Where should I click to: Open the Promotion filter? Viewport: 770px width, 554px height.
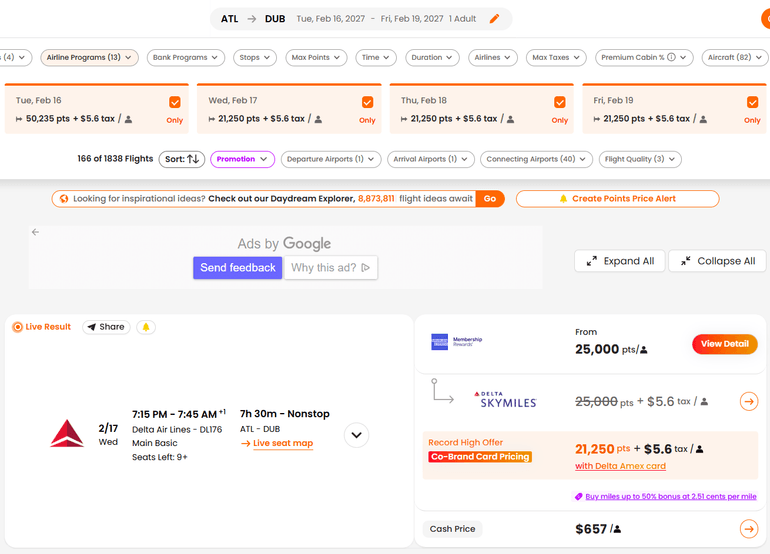point(242,159)
